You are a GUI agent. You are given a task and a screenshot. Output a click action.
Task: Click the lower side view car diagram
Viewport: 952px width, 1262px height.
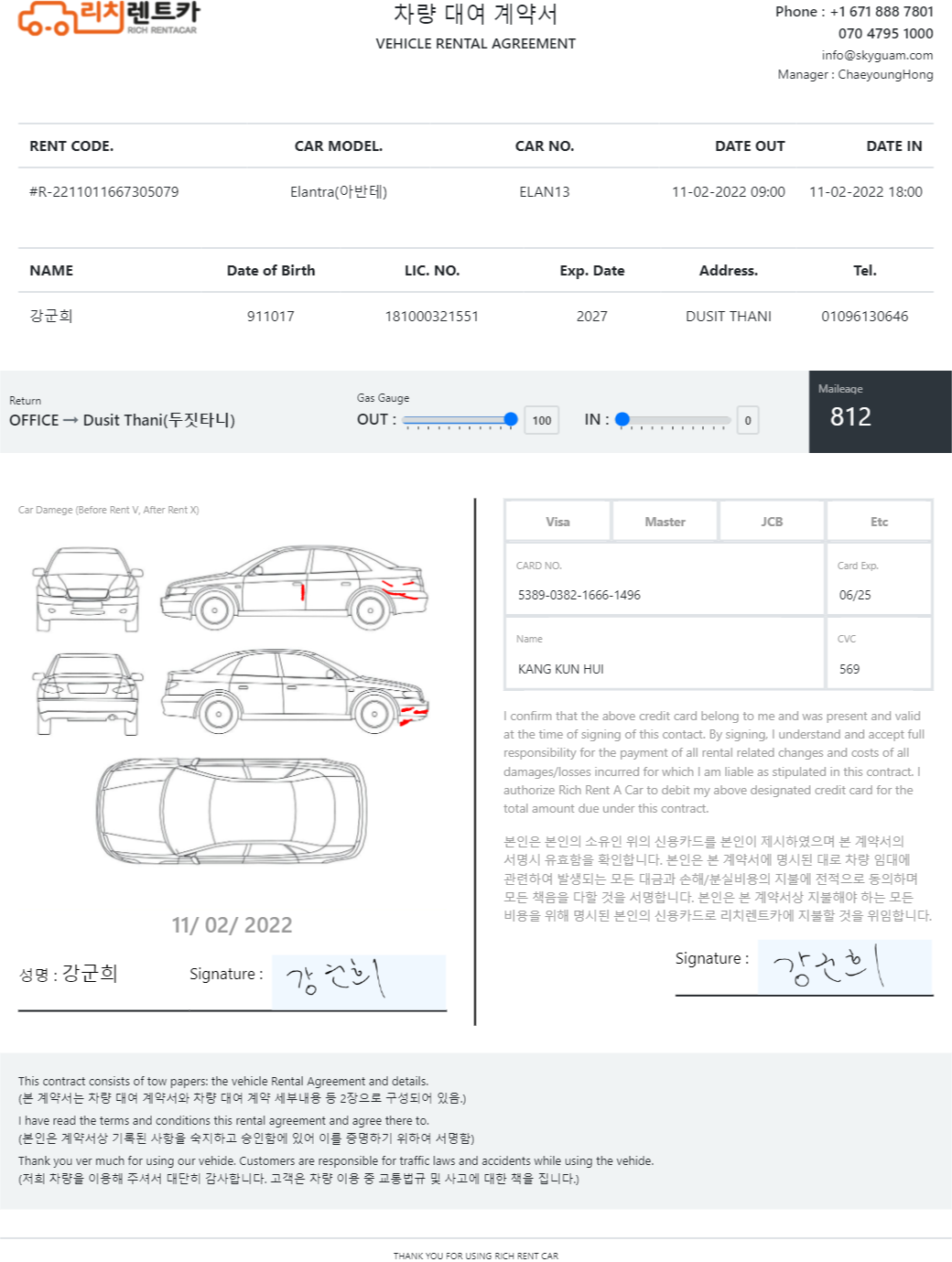(295, 691)
